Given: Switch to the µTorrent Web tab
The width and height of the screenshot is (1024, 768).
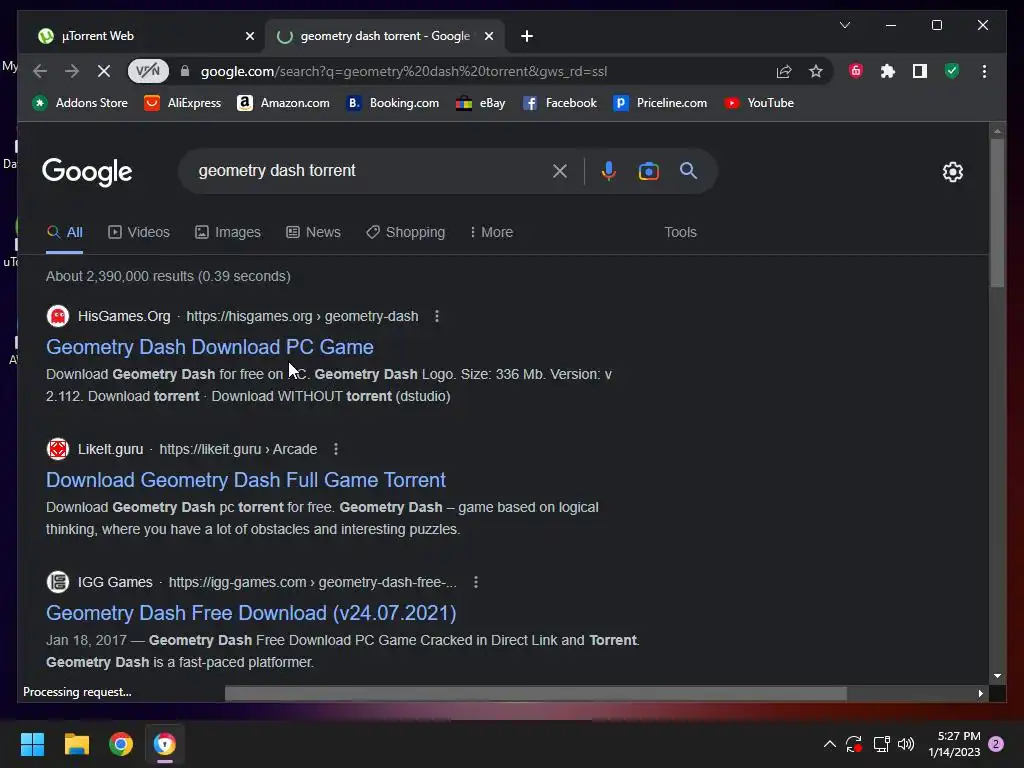Looking at the screenshot, I should [x=140, y=36].
